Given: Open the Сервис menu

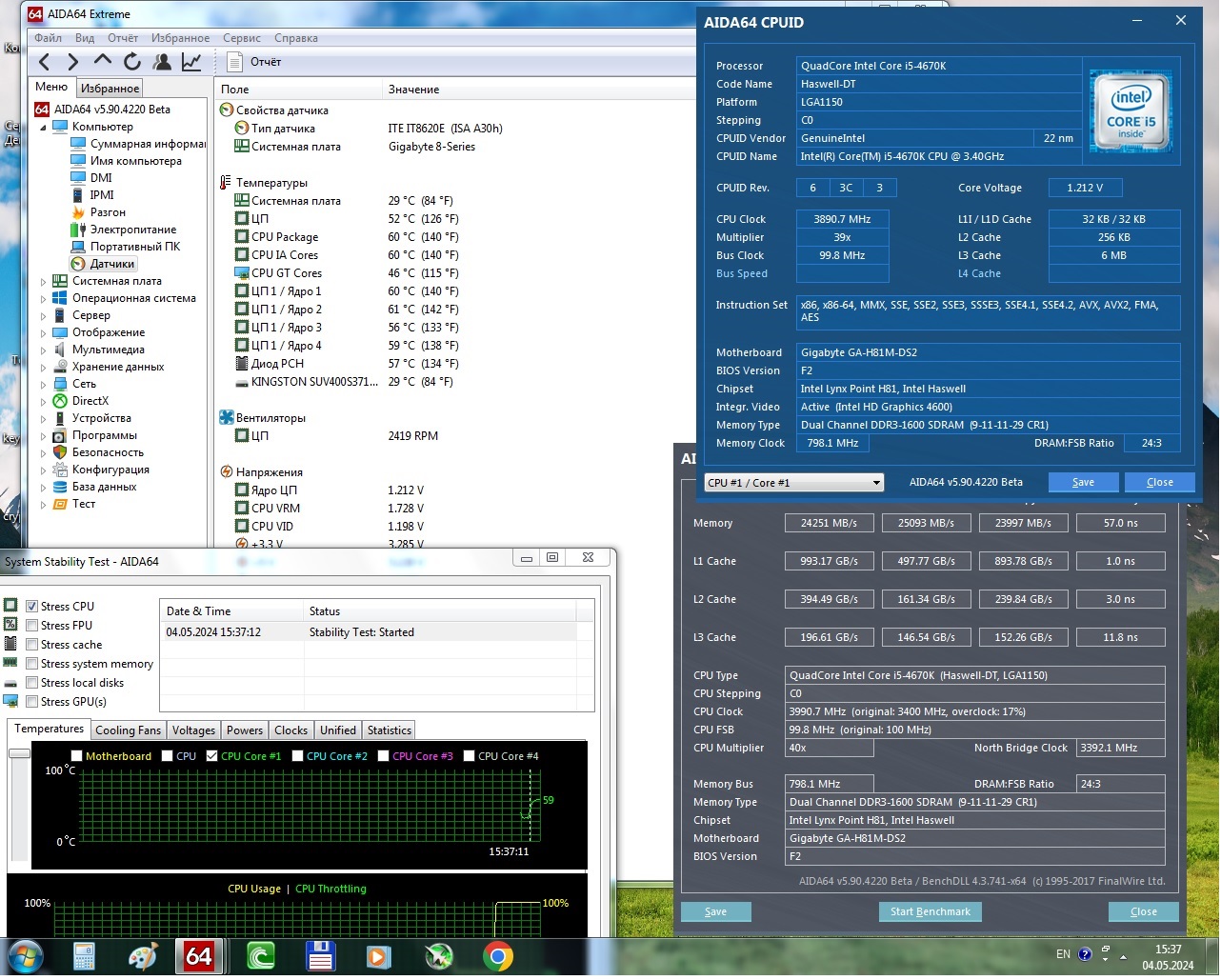Looking at the screenshot, I should coord(242,38).
